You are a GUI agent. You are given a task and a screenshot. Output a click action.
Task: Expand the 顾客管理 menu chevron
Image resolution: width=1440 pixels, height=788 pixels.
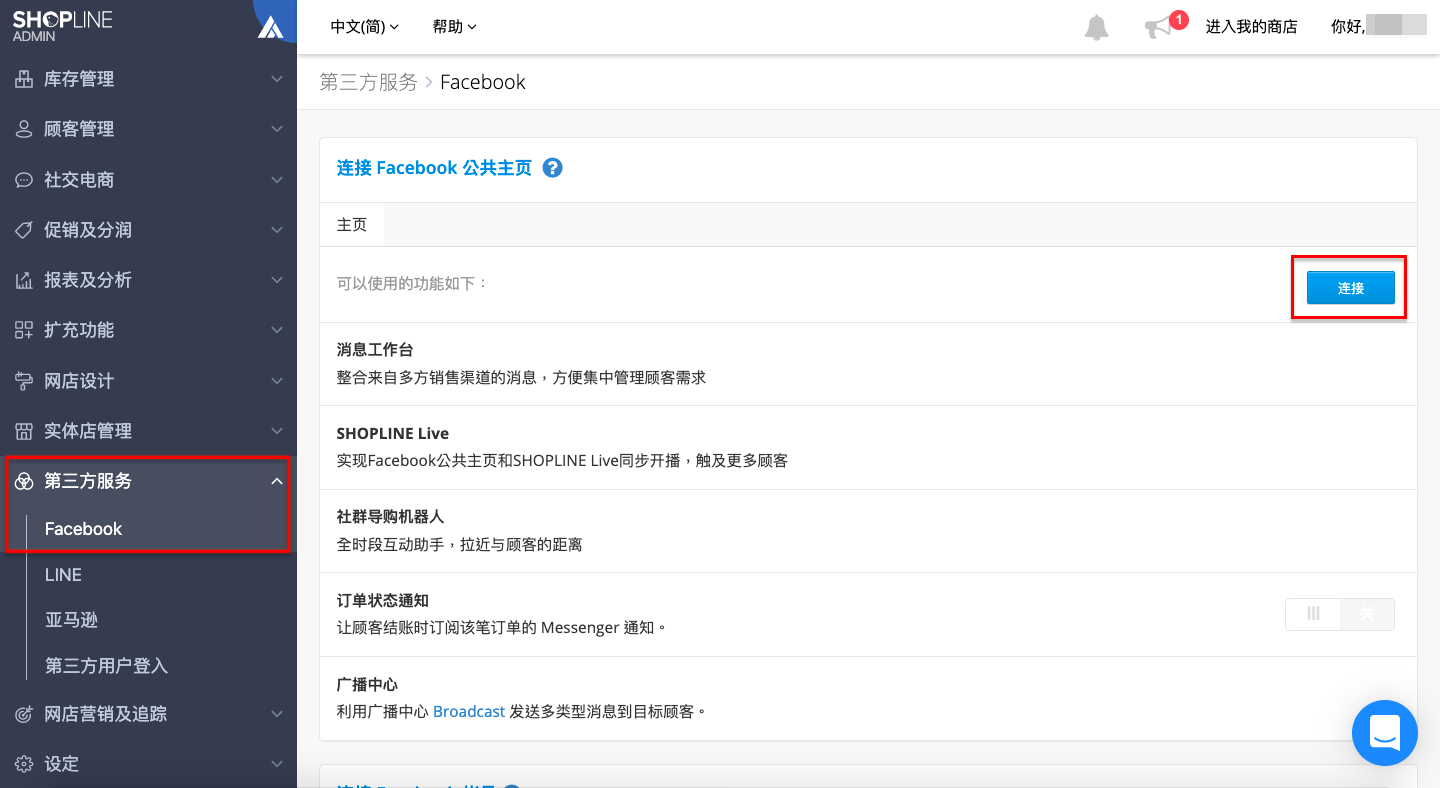(277, 129)
